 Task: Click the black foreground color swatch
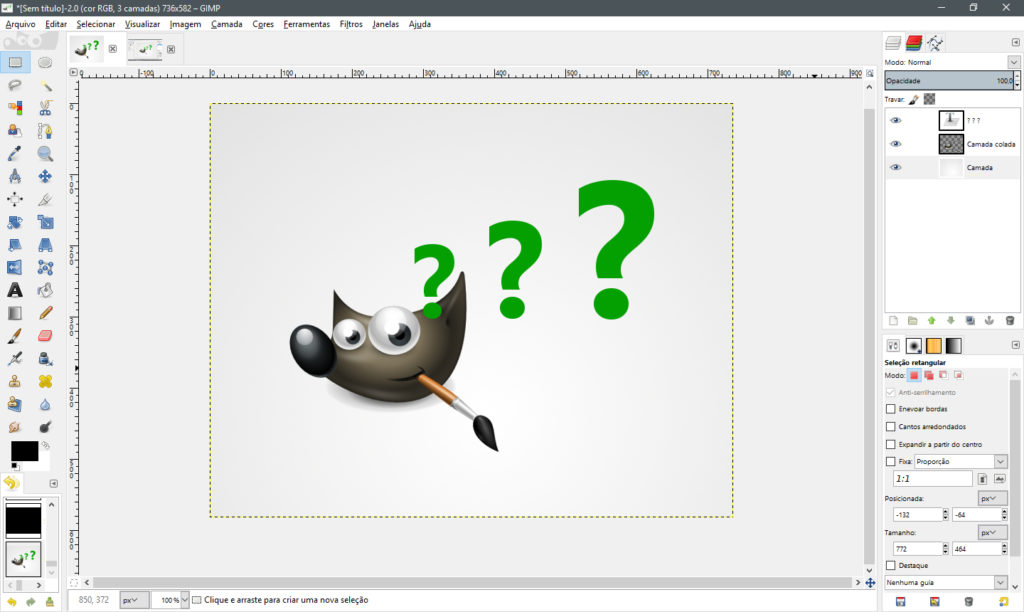click(x=23, y=451)
